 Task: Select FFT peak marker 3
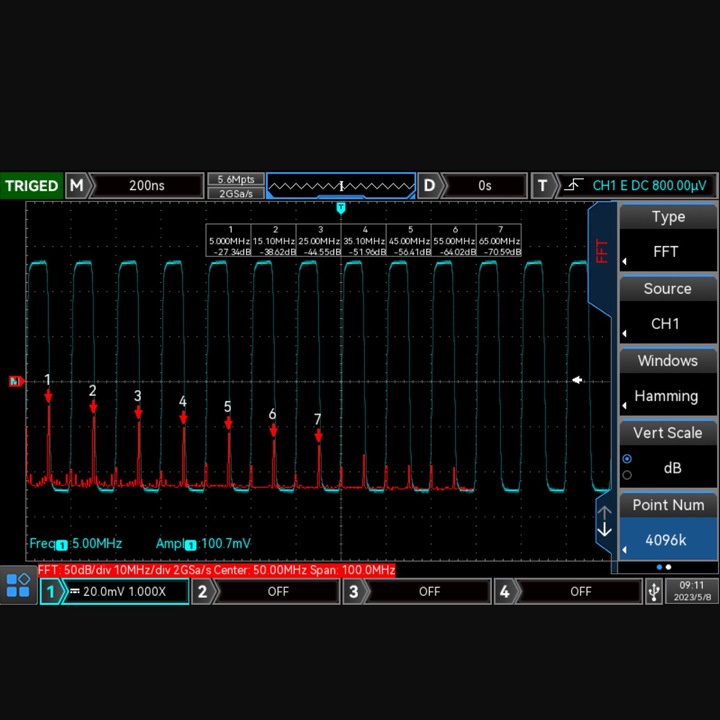pos(138,412)
